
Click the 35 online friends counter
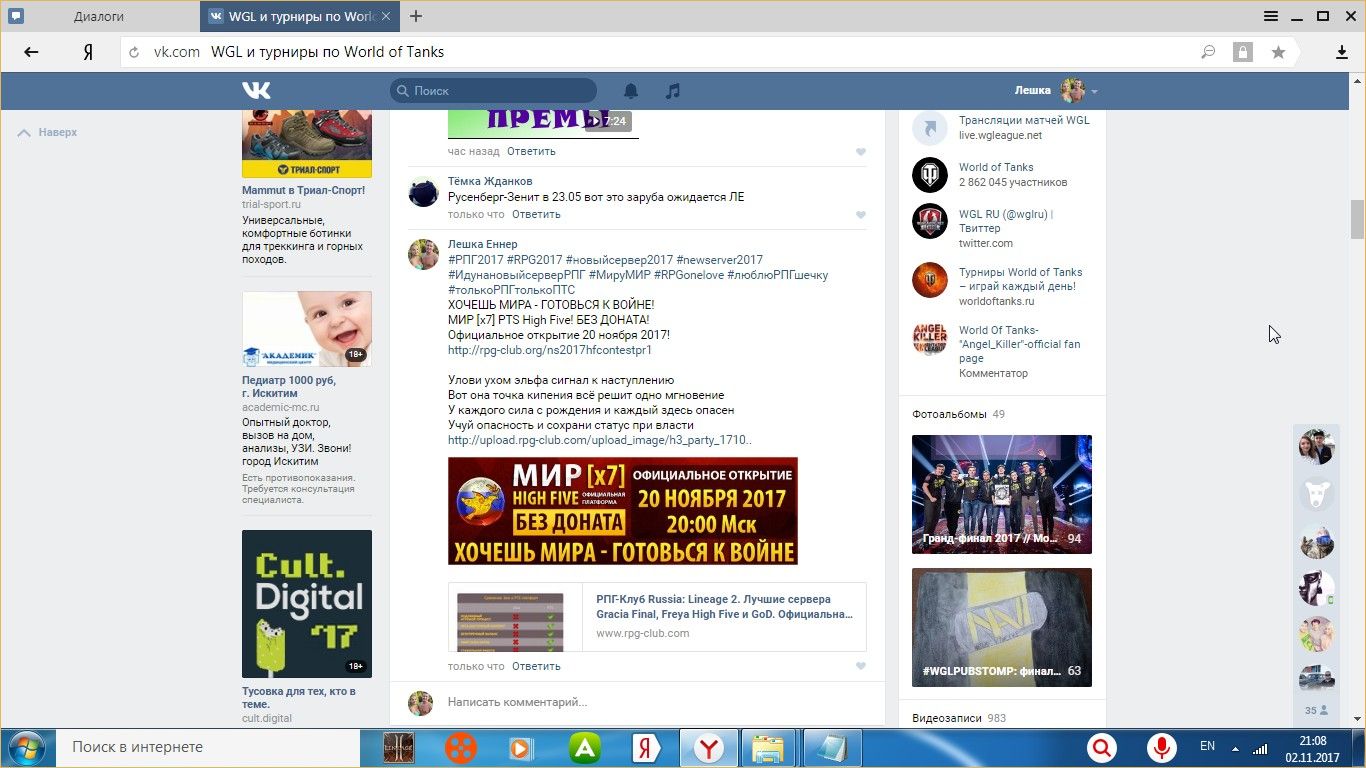coord(1316,710)
